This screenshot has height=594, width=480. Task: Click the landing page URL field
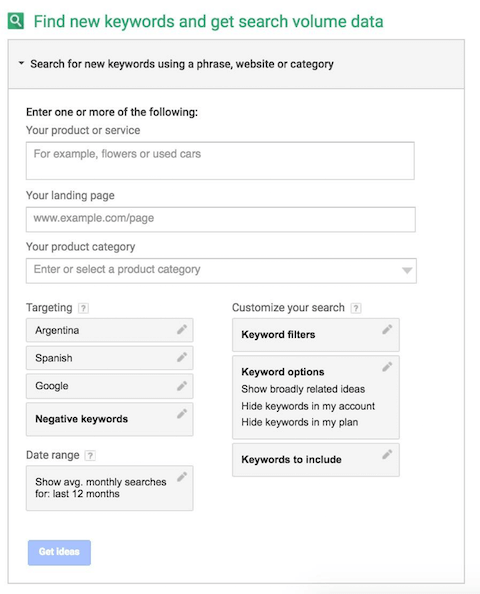pyautogui.click(x=220, y=219)
